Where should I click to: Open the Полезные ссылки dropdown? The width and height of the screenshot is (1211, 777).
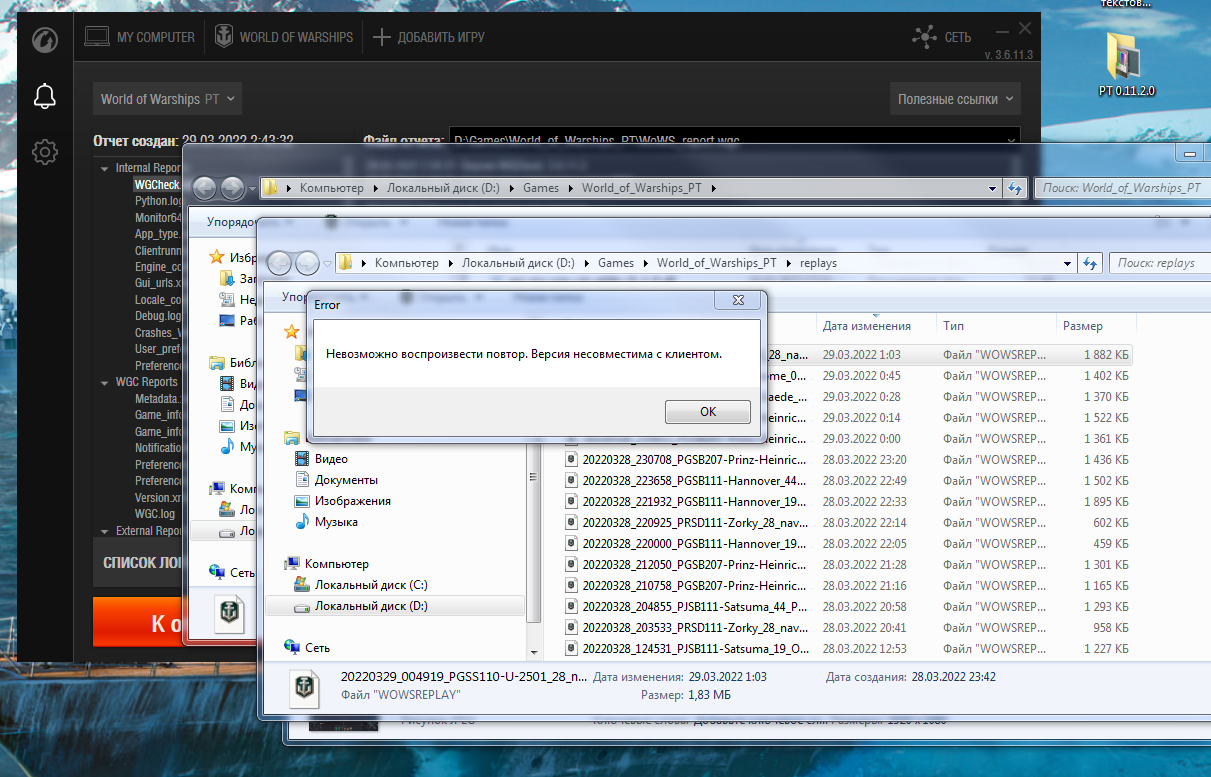[x=954, y=99]
